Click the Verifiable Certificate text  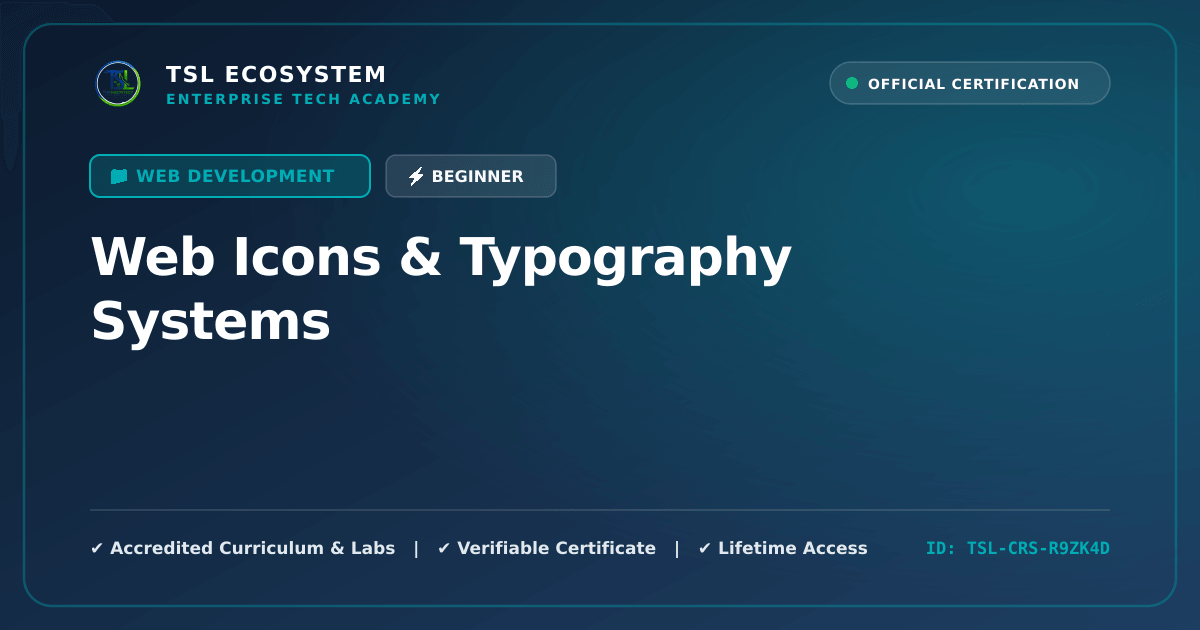[x=556, y=548]
